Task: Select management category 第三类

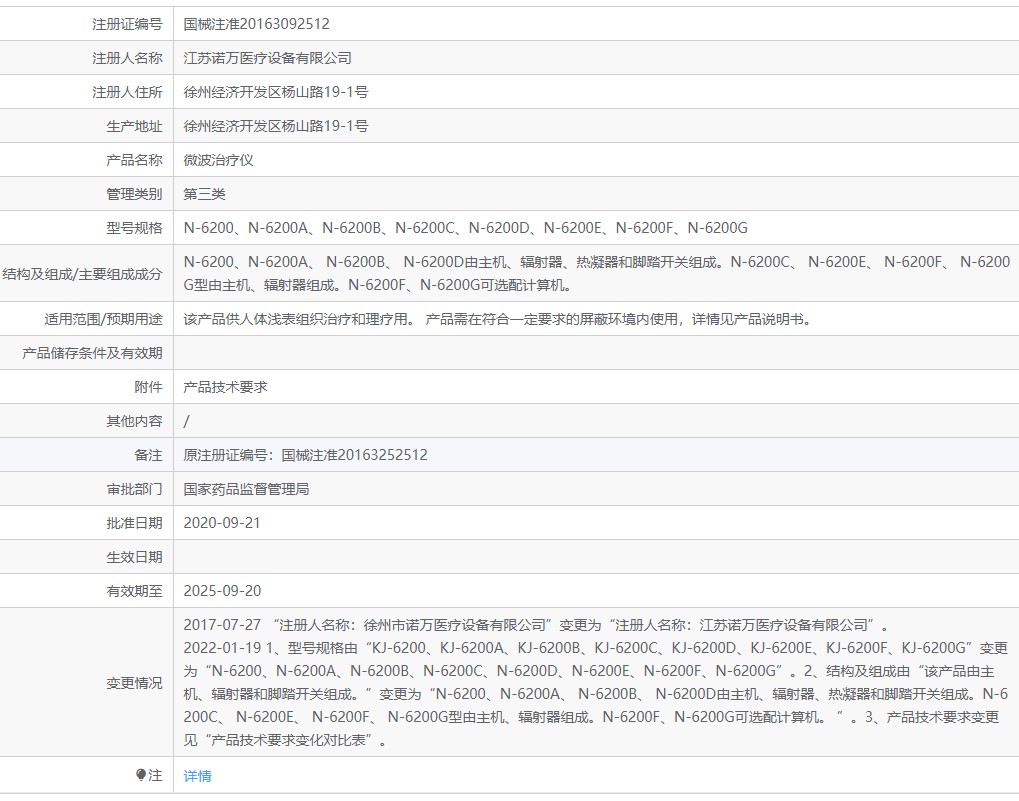Action: pyautogui.click(x=204, y=194)
